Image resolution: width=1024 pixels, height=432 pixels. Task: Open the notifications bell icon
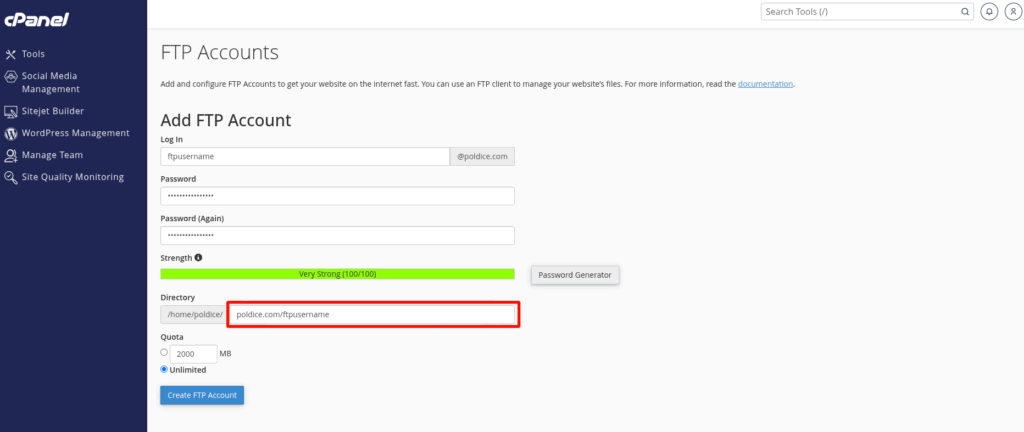[x=990, y=12]
